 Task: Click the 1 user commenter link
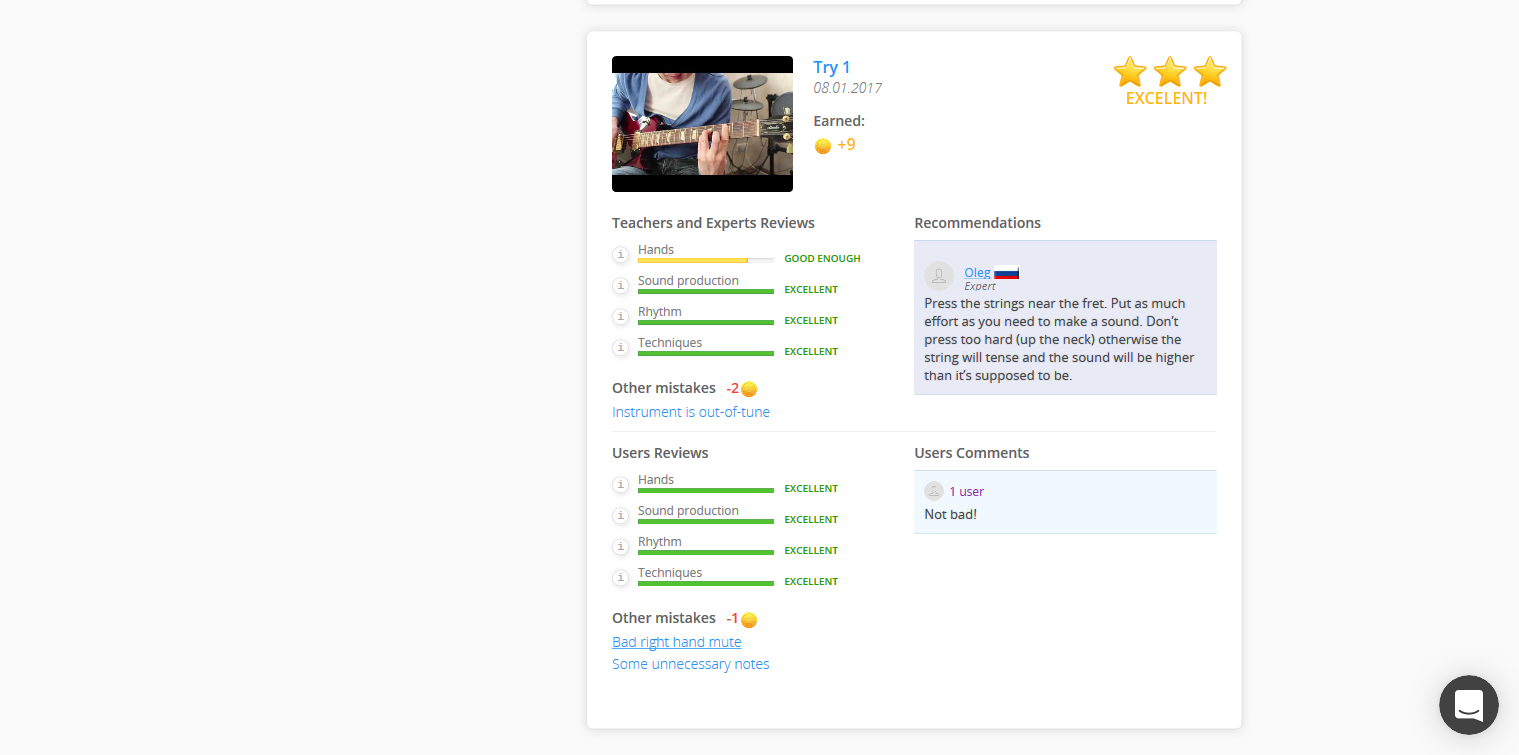pyautogui.click(x=966, y=491)
